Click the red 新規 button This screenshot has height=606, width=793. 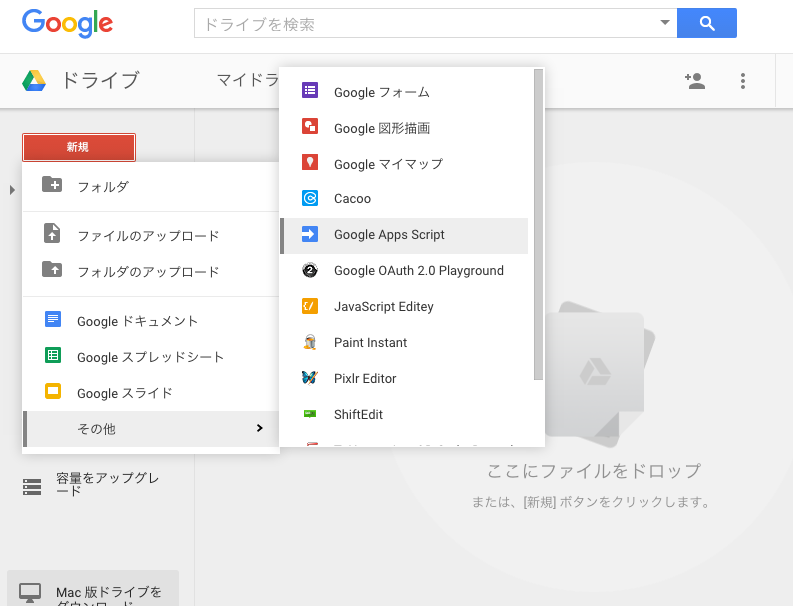[x=79, y=147]
